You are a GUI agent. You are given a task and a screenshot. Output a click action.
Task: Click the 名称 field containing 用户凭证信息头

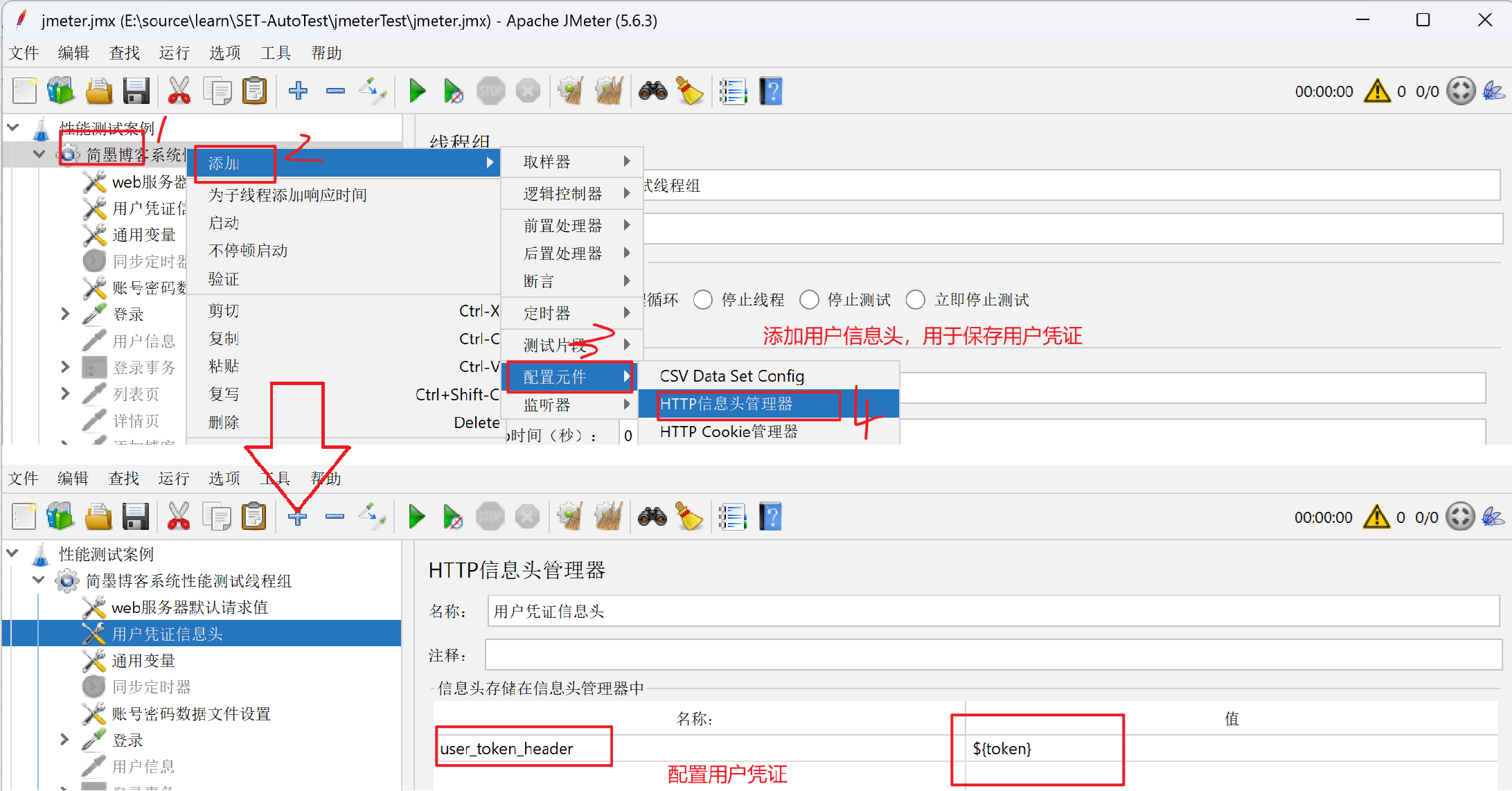994,611
